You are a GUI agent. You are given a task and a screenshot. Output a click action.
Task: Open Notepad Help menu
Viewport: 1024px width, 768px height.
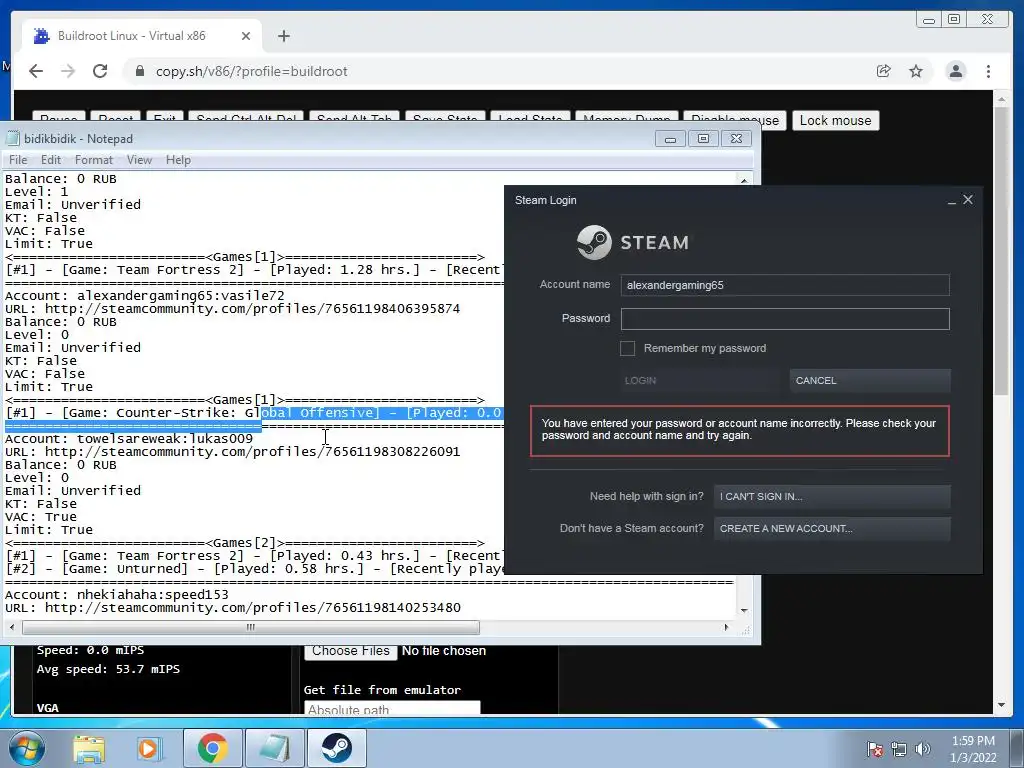[x=178, y=160]
